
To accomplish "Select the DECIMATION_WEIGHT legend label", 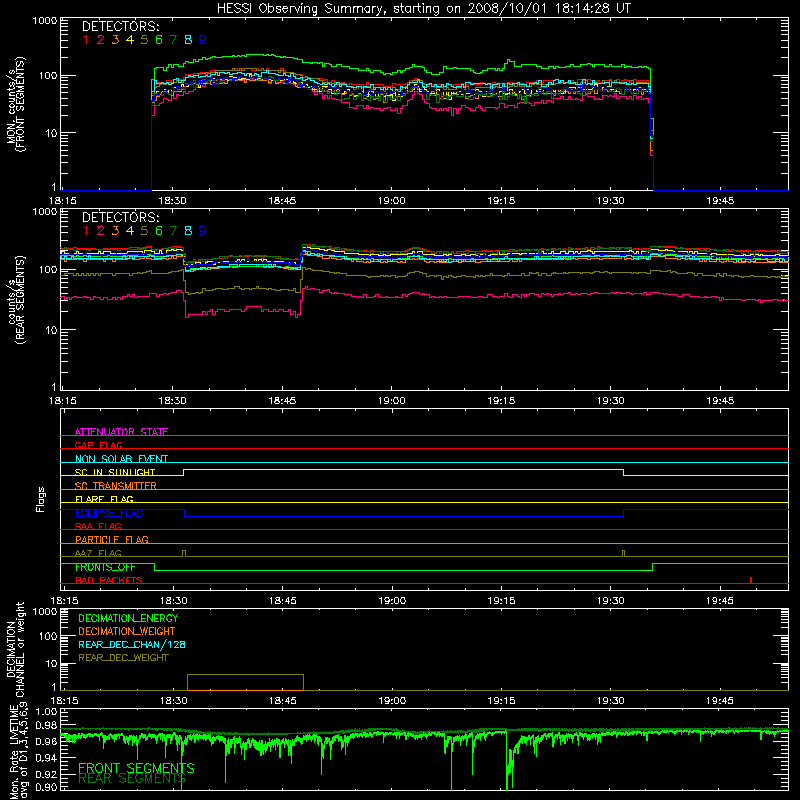I will [x=127, y=631].
